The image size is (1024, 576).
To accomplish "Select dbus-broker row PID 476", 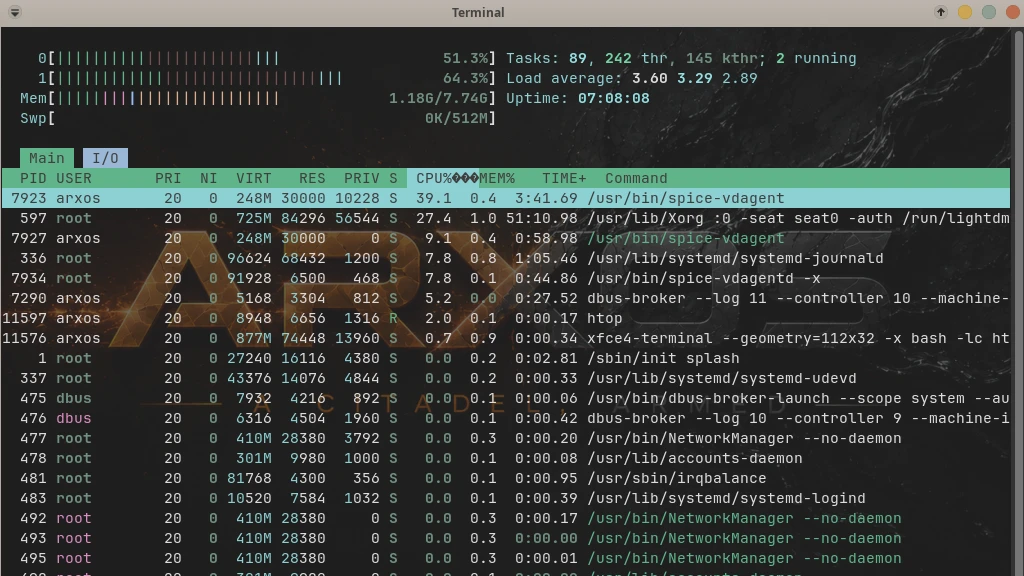I will pos(505,418).
